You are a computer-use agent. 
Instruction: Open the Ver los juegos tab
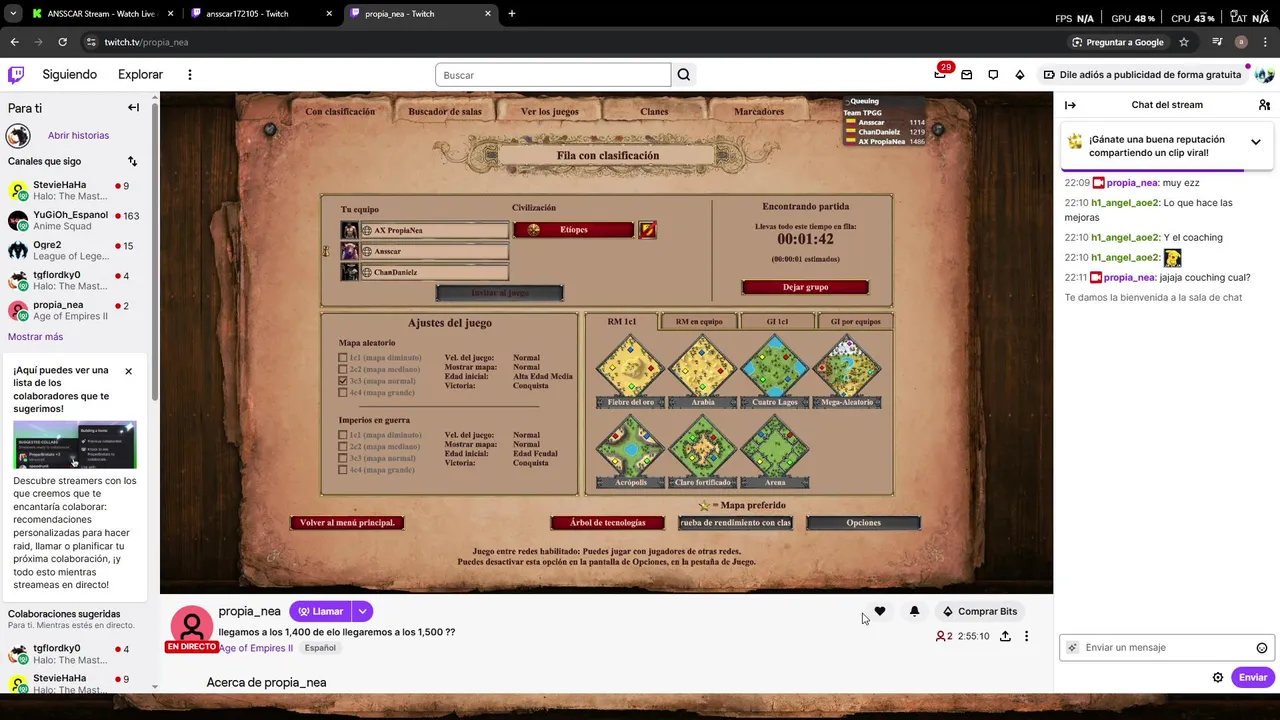pyautogui.click(x=550, y=112)
